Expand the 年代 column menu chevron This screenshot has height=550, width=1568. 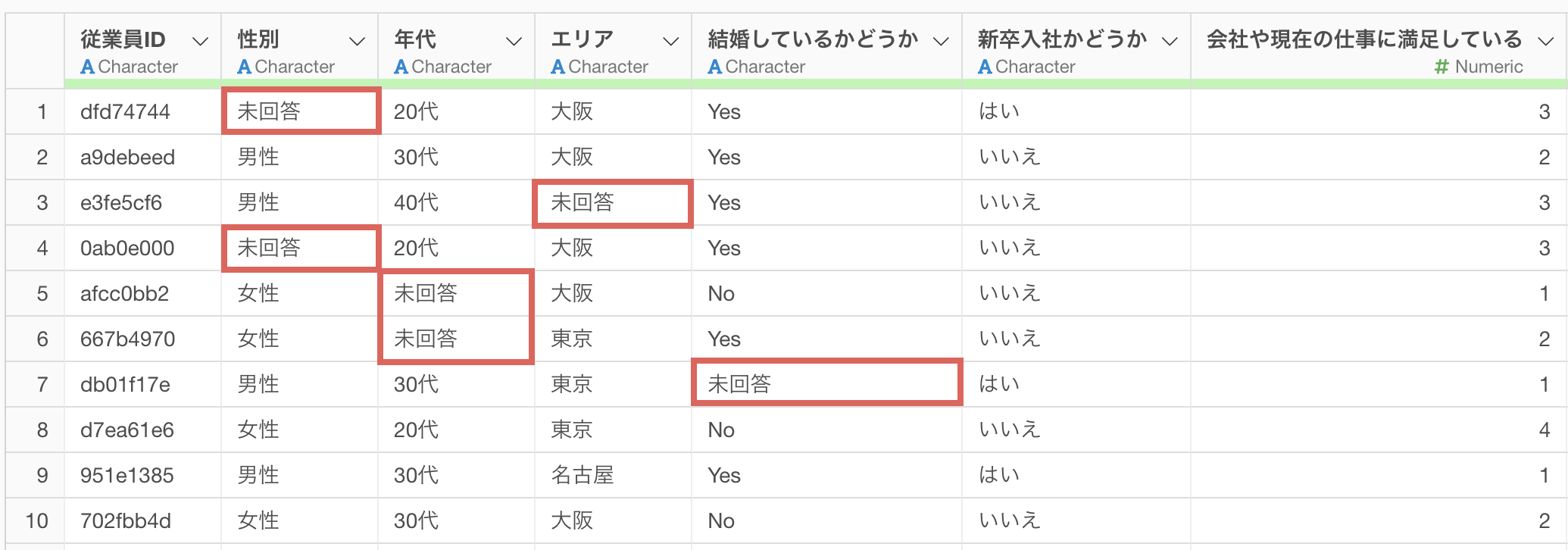[514, 41]
